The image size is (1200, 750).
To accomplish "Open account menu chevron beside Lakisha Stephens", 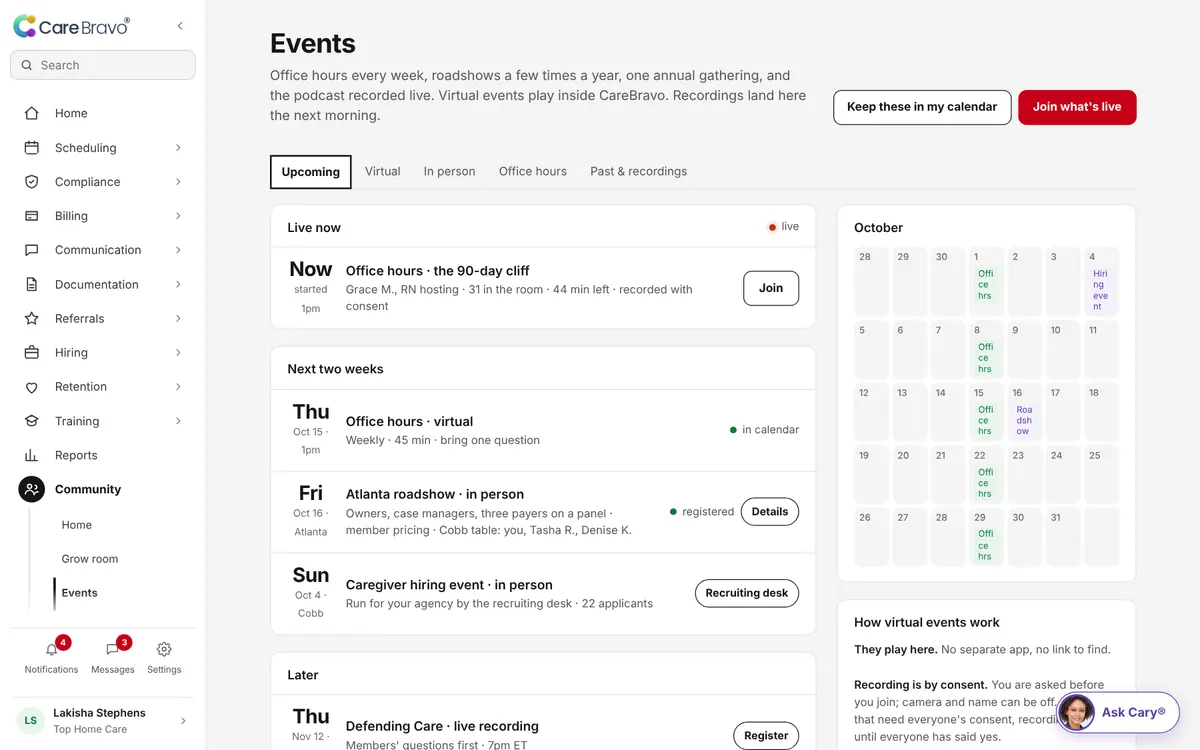I will (x=182, y=720).
